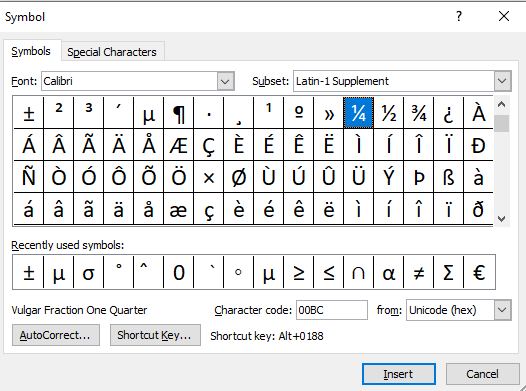Select the one quarter fraction symbol
The height and width of the screenshot is (391, 526).
point(358,113)
